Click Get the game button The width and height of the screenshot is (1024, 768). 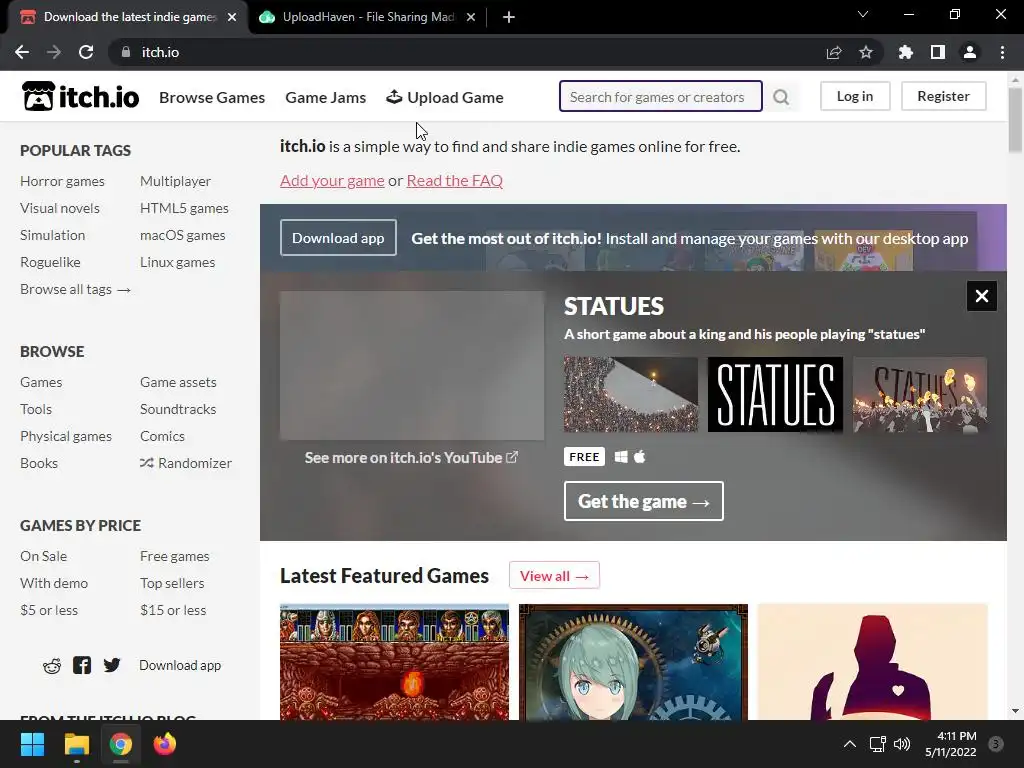point(643,501)
